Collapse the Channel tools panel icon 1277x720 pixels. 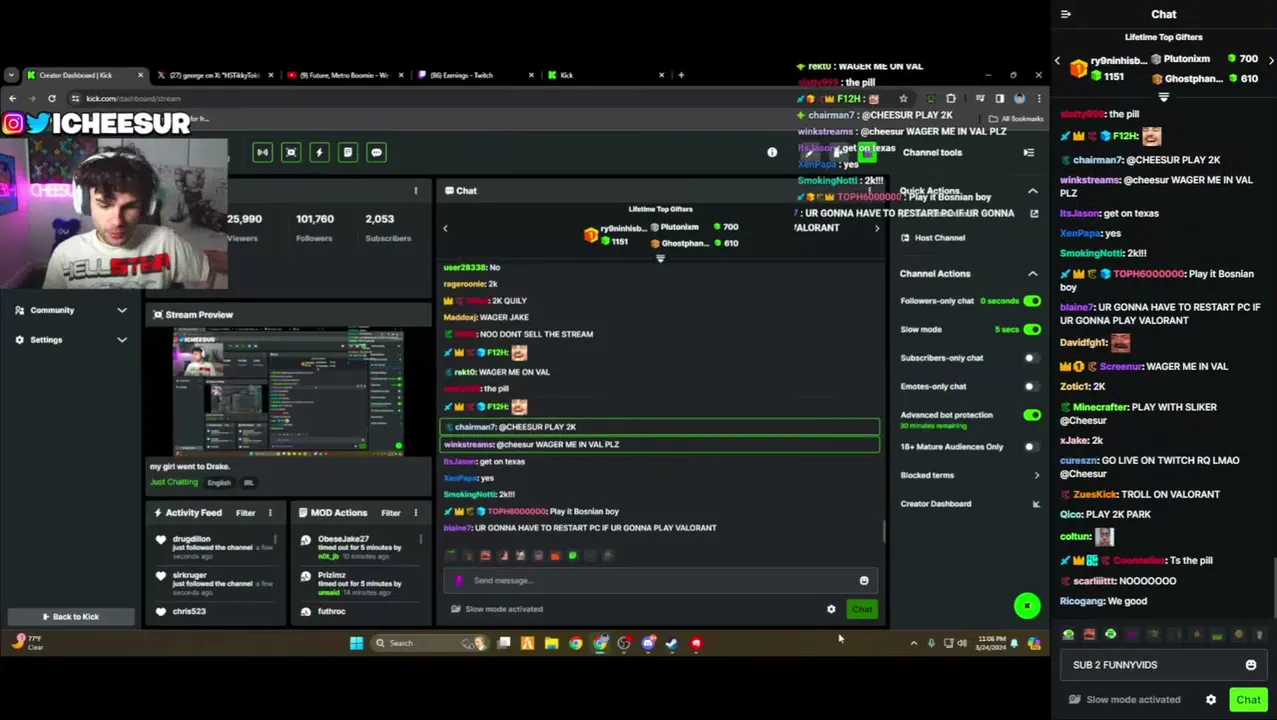(1028, 152)
